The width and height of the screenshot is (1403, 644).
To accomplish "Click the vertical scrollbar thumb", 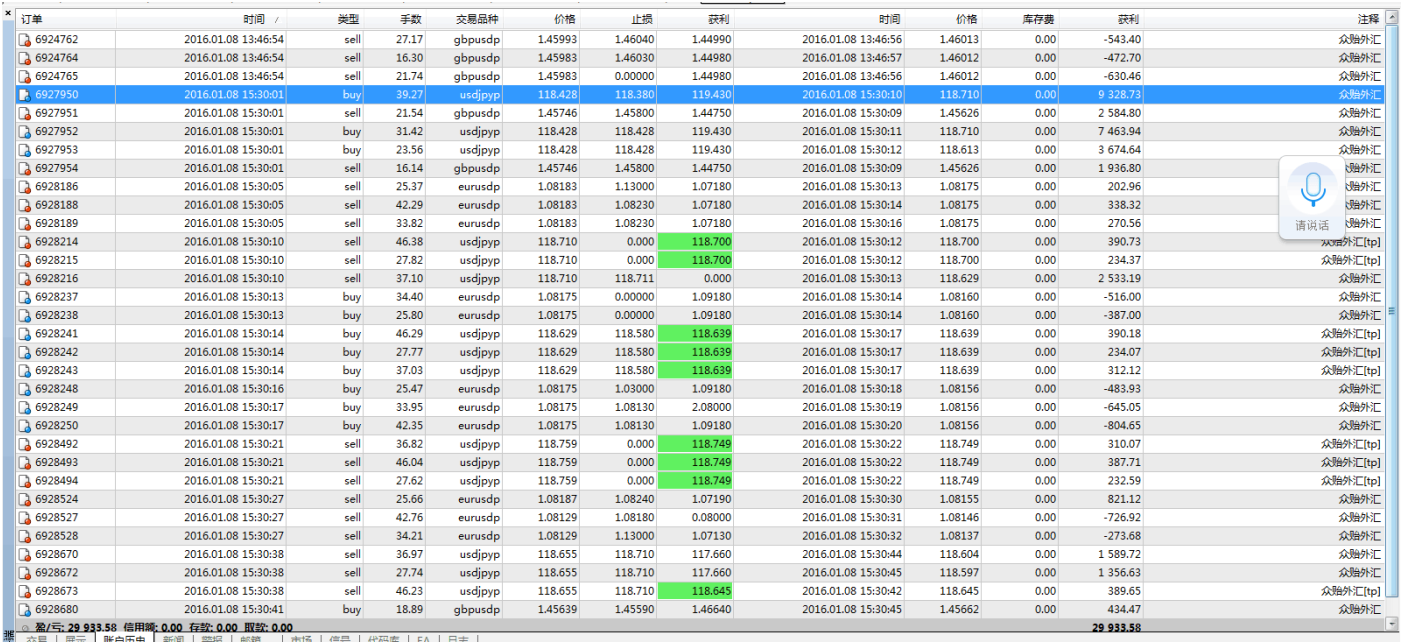I will (x=1392, y=312).
